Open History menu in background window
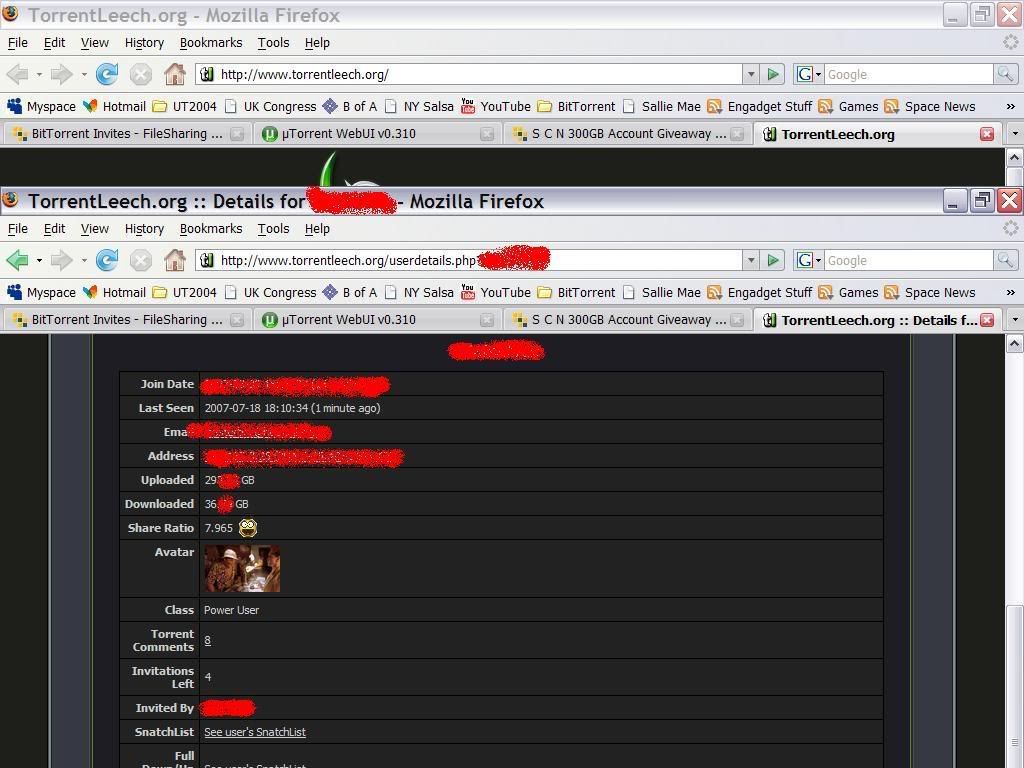 point(144,42)
